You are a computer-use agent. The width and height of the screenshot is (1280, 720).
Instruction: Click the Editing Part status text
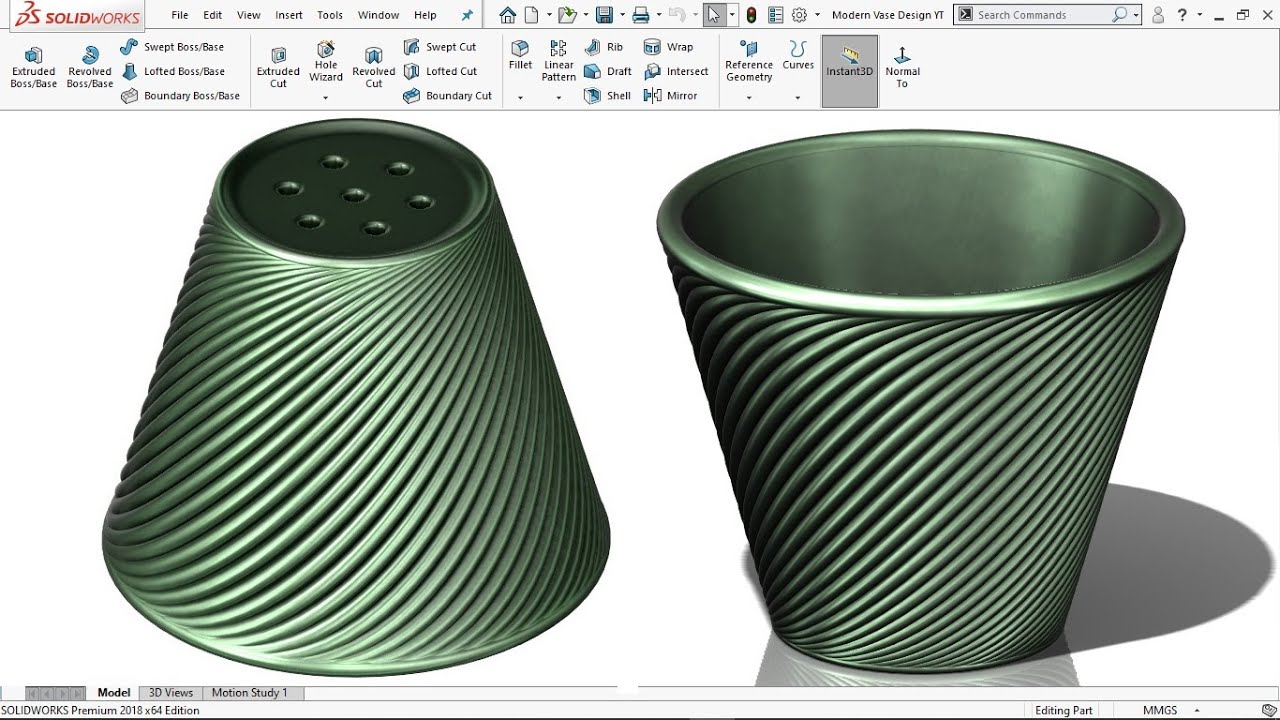(x=1064, y=710)
